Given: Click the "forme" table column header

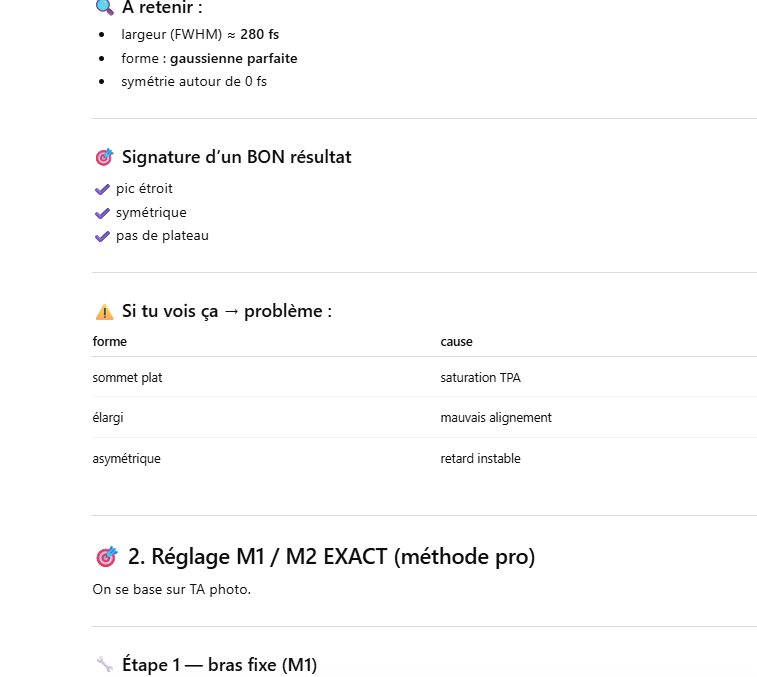Looking at the screenshot, I should (x=110, y=342).
